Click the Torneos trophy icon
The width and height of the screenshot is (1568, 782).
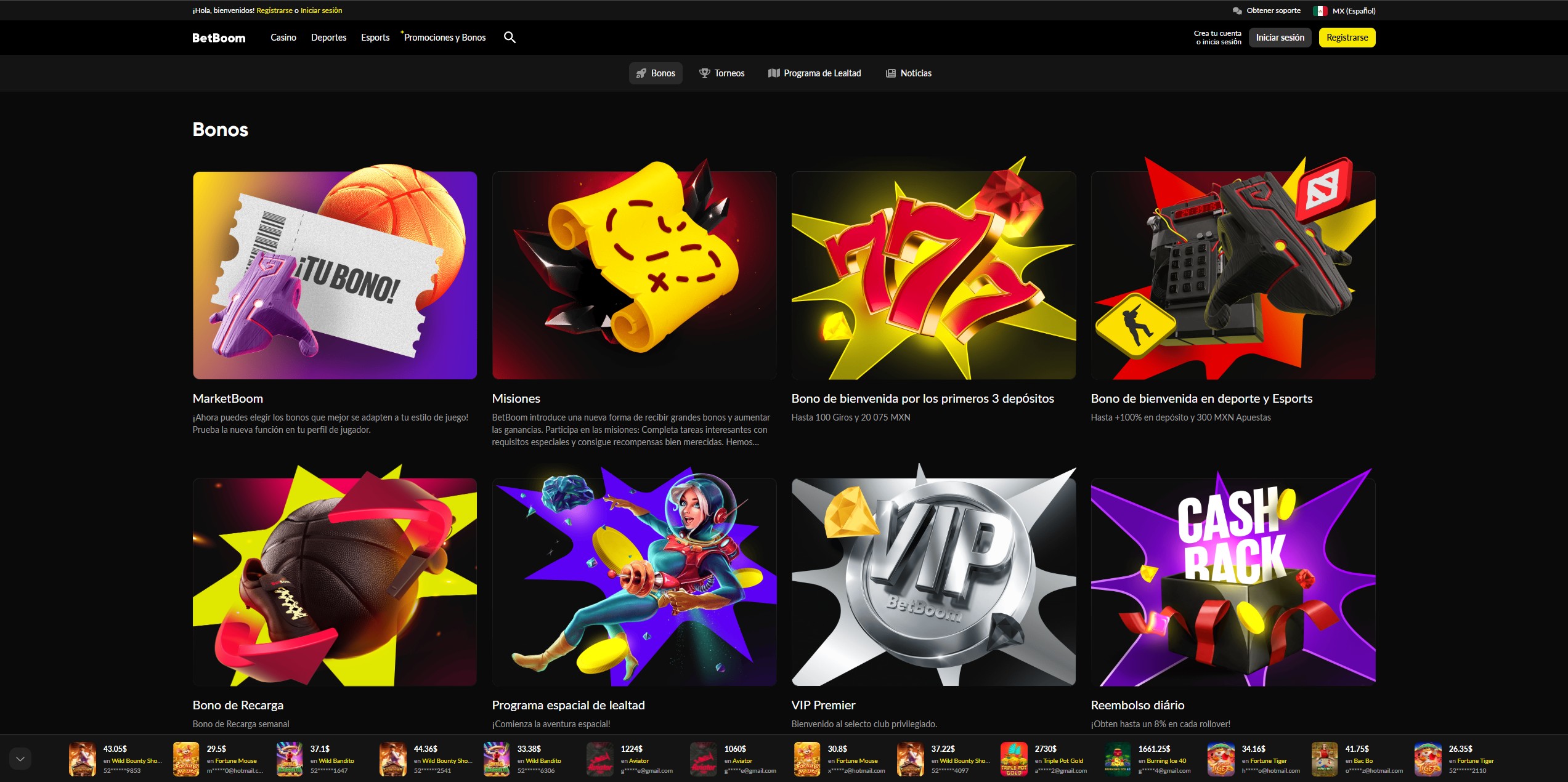[x=705, y=73]
